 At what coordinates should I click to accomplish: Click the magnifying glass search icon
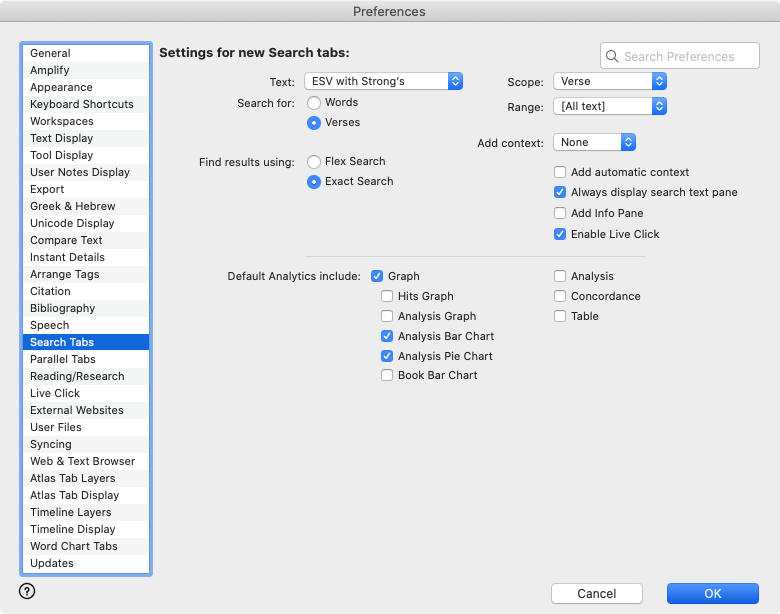(x=612, y=57)
